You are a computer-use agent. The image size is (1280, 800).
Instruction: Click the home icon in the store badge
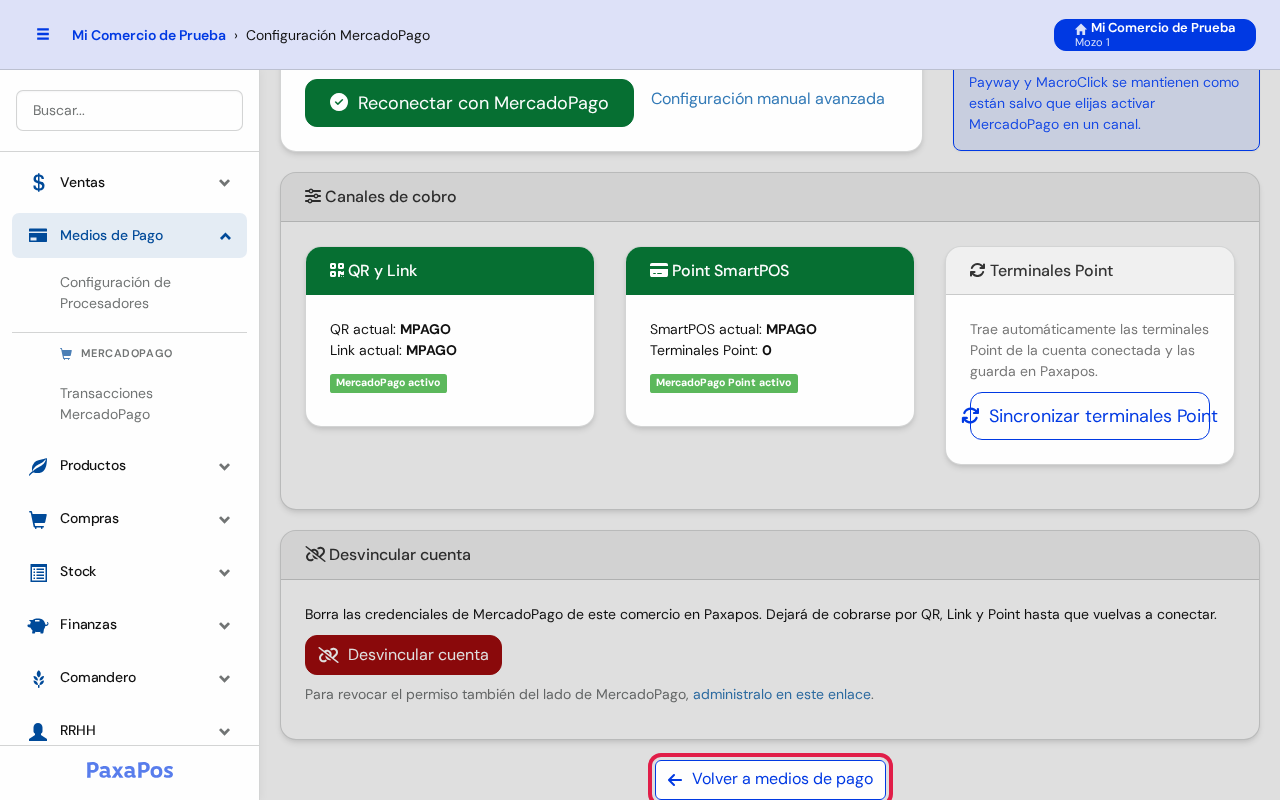1081,29
